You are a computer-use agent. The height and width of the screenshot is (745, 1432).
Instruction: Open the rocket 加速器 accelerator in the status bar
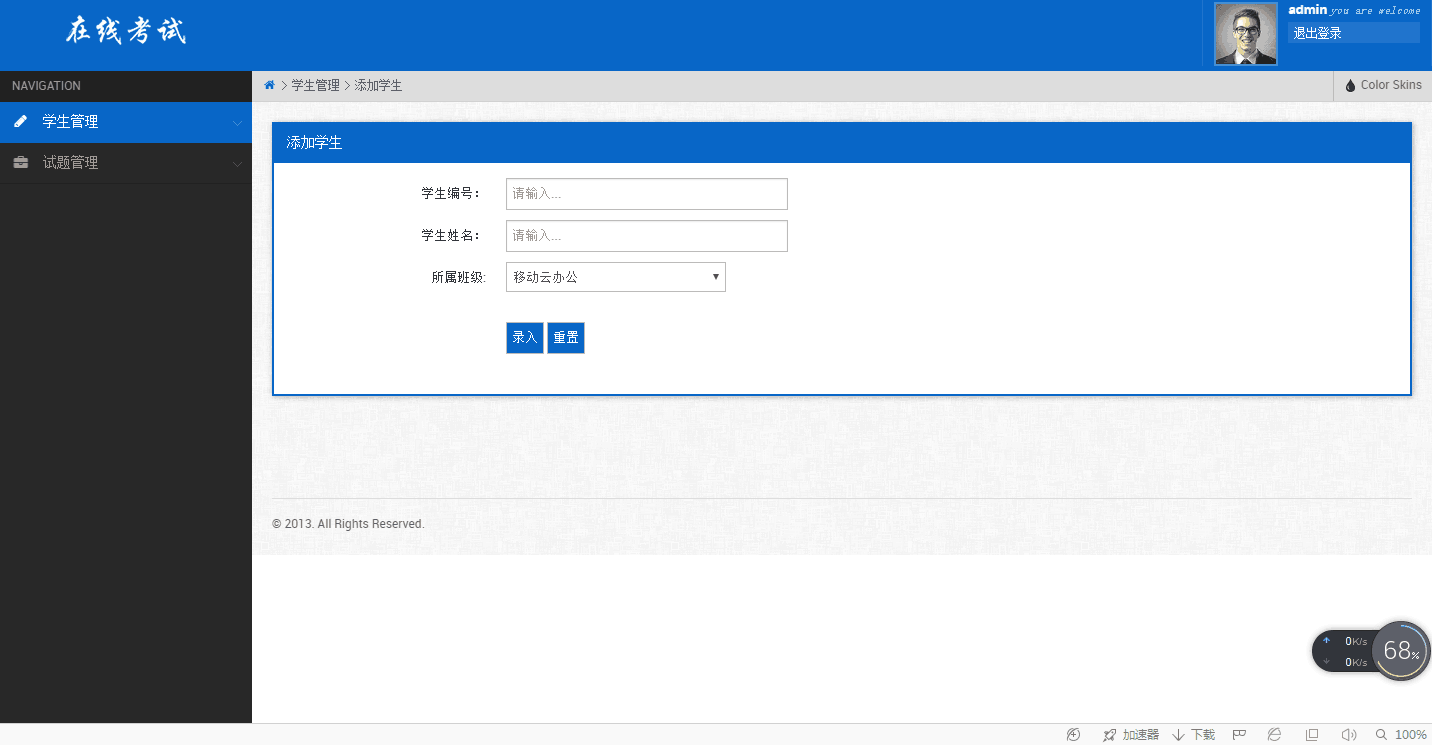tap(1131, 735)
